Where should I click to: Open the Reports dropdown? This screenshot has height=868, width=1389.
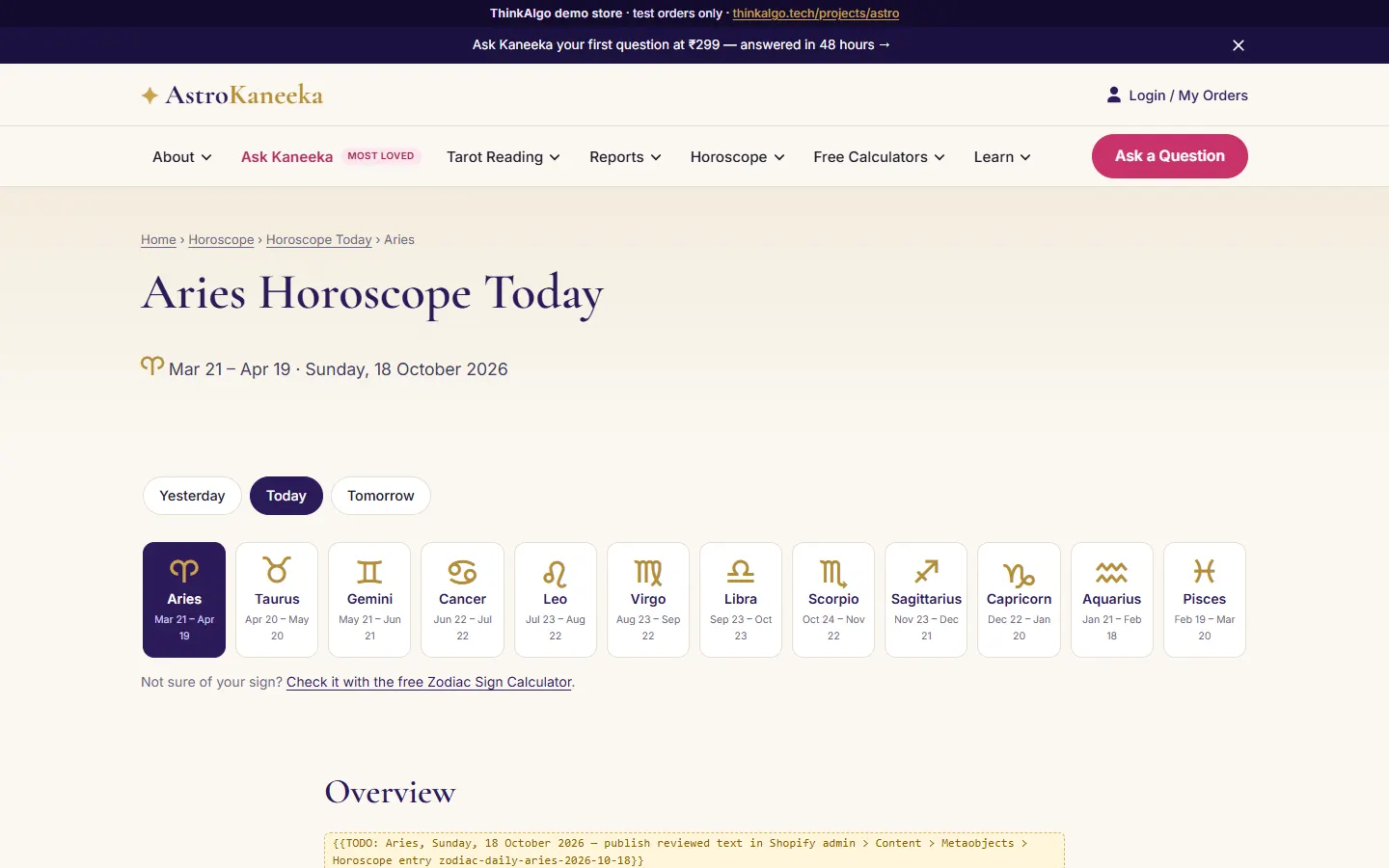625,157
